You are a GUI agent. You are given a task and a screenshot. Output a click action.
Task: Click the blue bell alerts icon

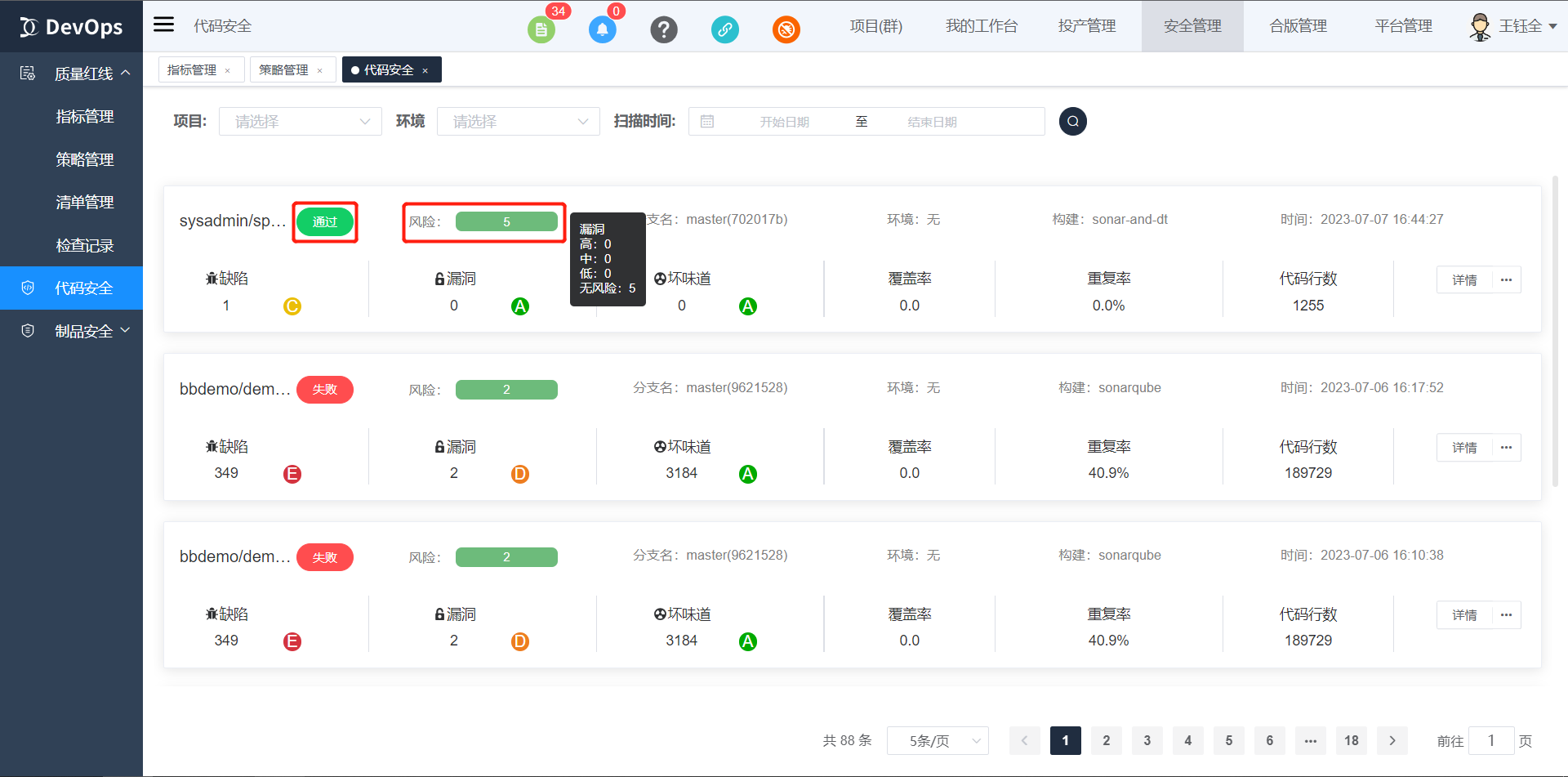[x=602, y=30]
